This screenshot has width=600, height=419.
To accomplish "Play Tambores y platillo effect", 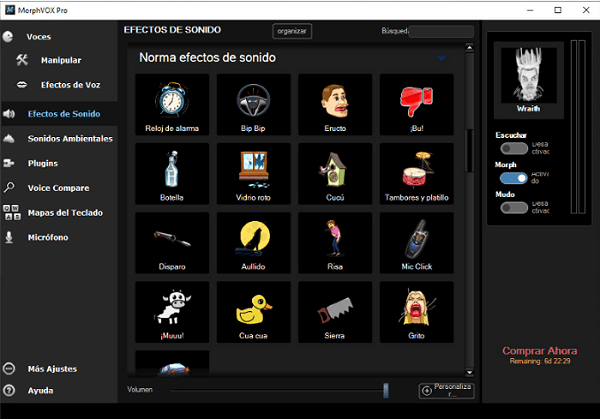I will 416,174.
